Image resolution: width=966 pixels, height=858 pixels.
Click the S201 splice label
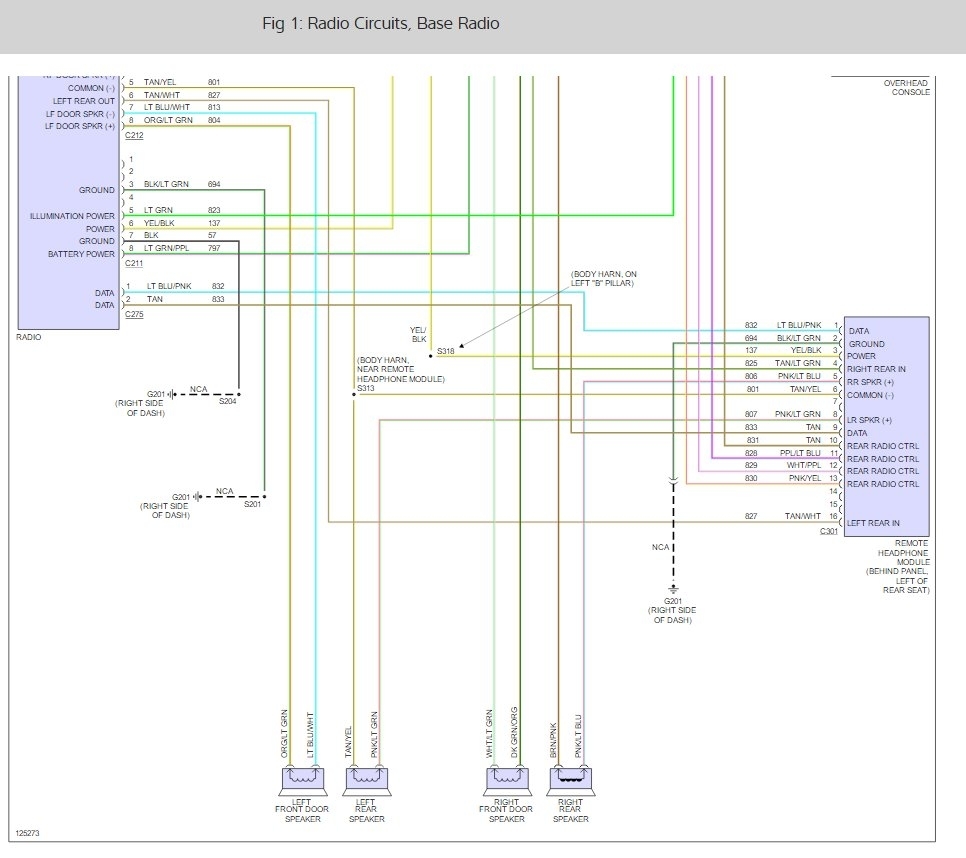[x=253, y=504]
